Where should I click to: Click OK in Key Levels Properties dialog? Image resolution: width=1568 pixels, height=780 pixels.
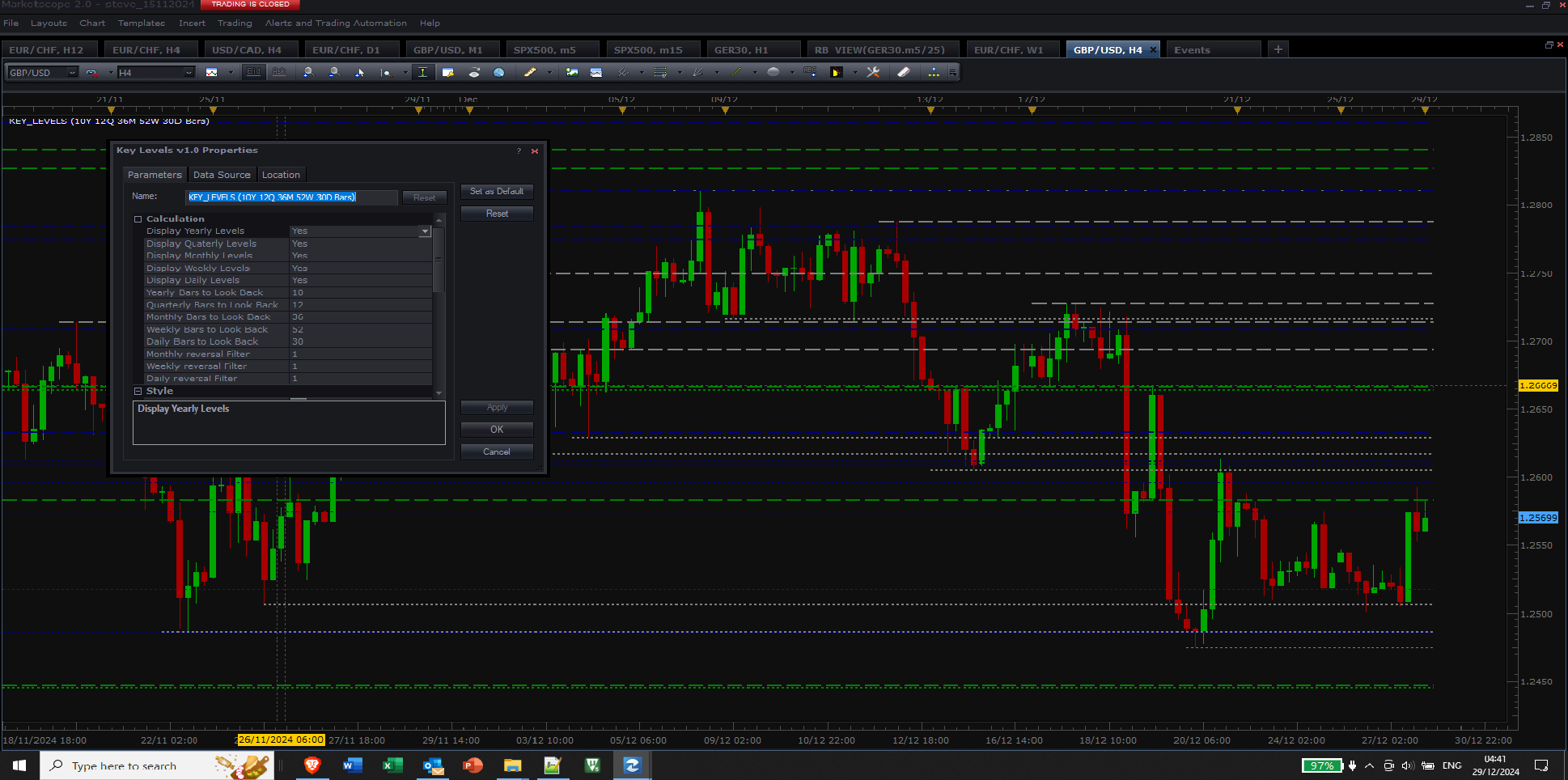coord(497,430)
